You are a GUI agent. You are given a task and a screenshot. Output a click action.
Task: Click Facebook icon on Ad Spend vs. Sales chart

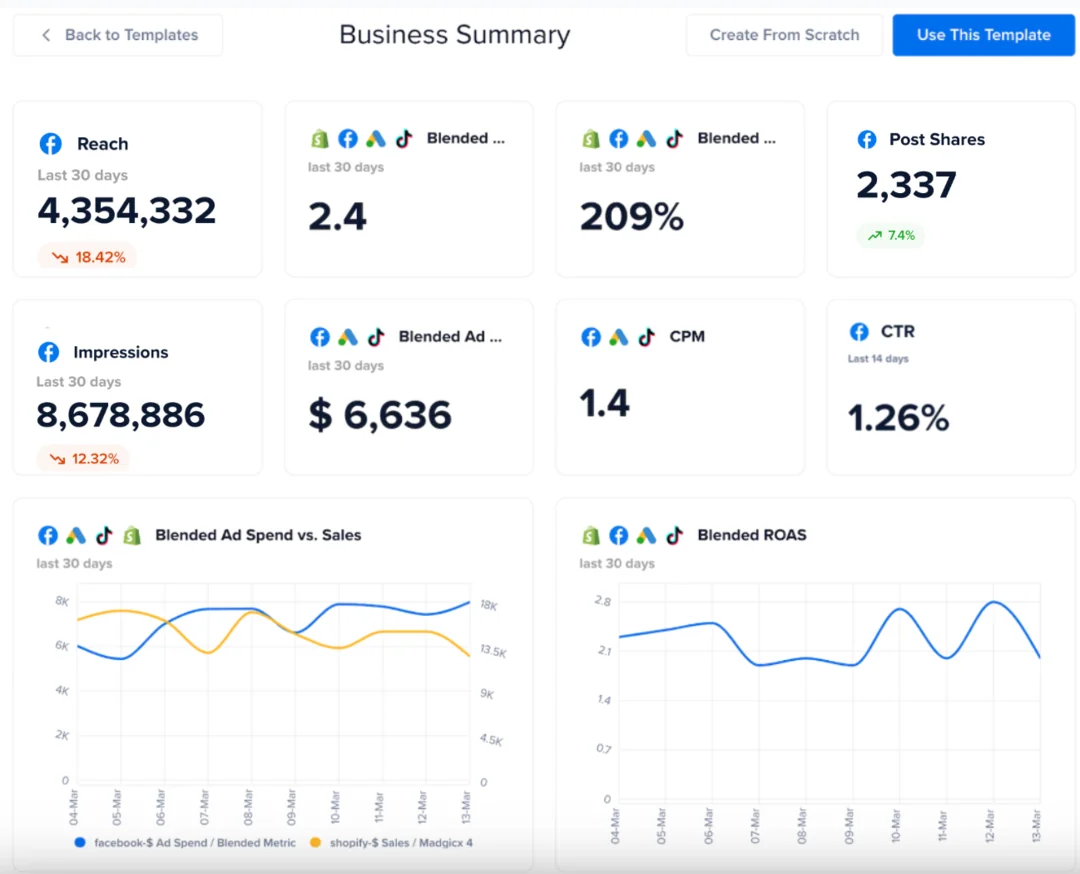pyautogui.click(x=48, y=535)
